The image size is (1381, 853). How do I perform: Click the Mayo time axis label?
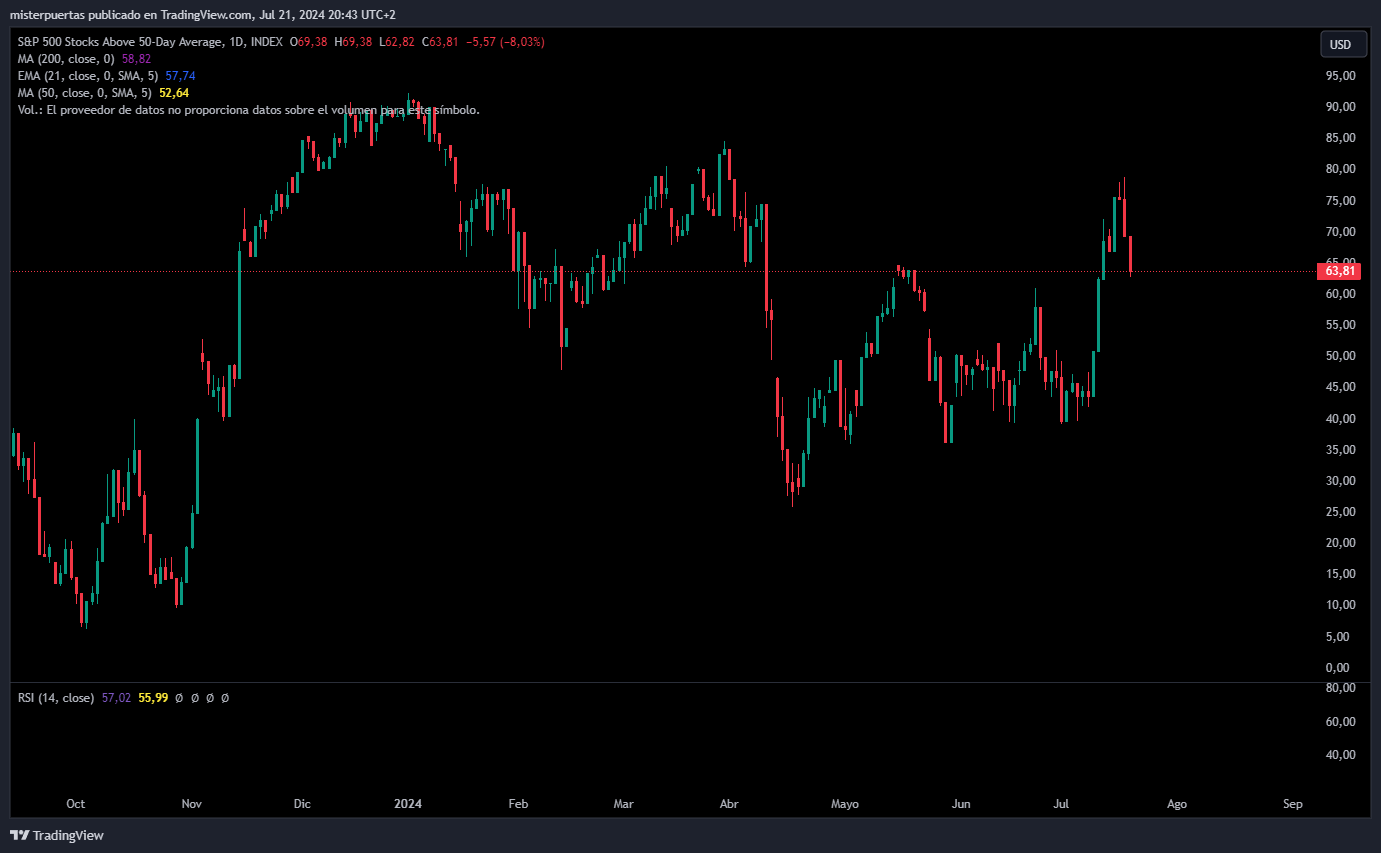[x=845, y=804]
